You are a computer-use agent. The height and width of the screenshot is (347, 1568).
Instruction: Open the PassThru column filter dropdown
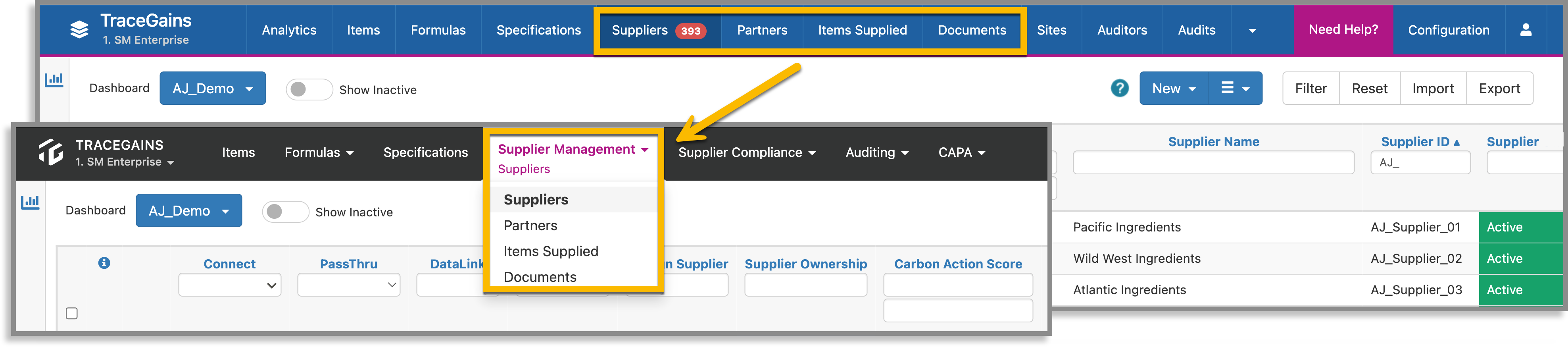pyautogui.click(x=349, y=285)
